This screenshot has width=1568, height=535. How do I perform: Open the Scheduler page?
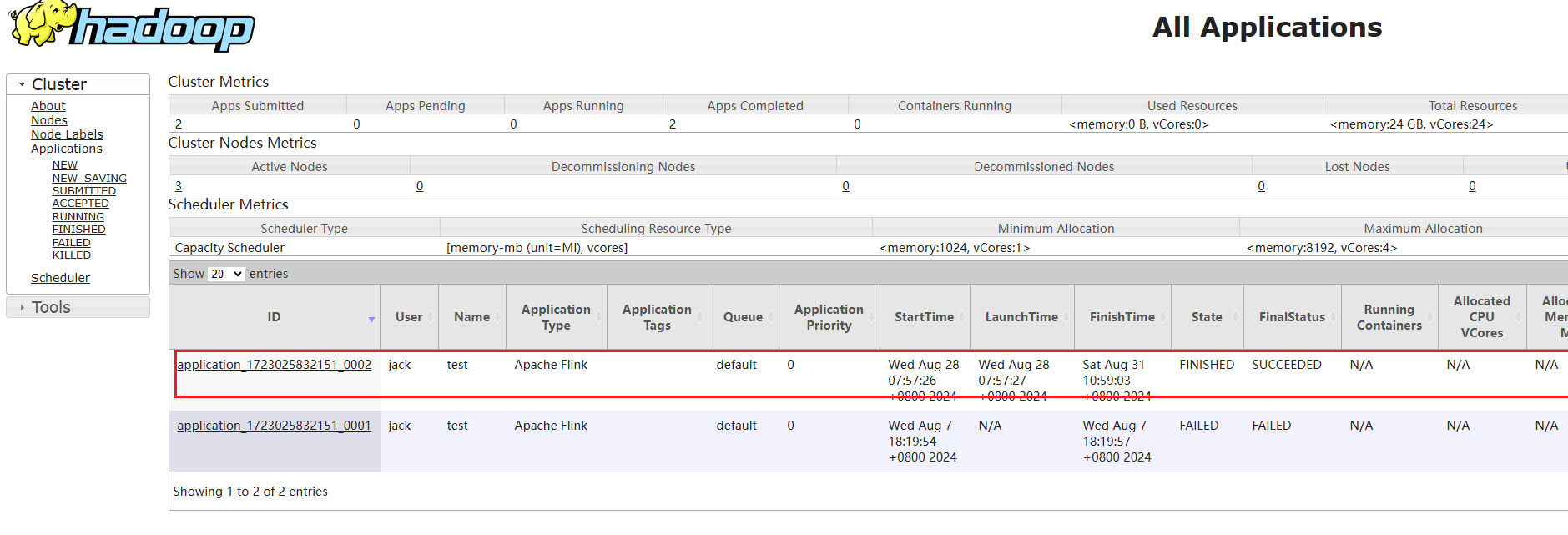point(60,278)
